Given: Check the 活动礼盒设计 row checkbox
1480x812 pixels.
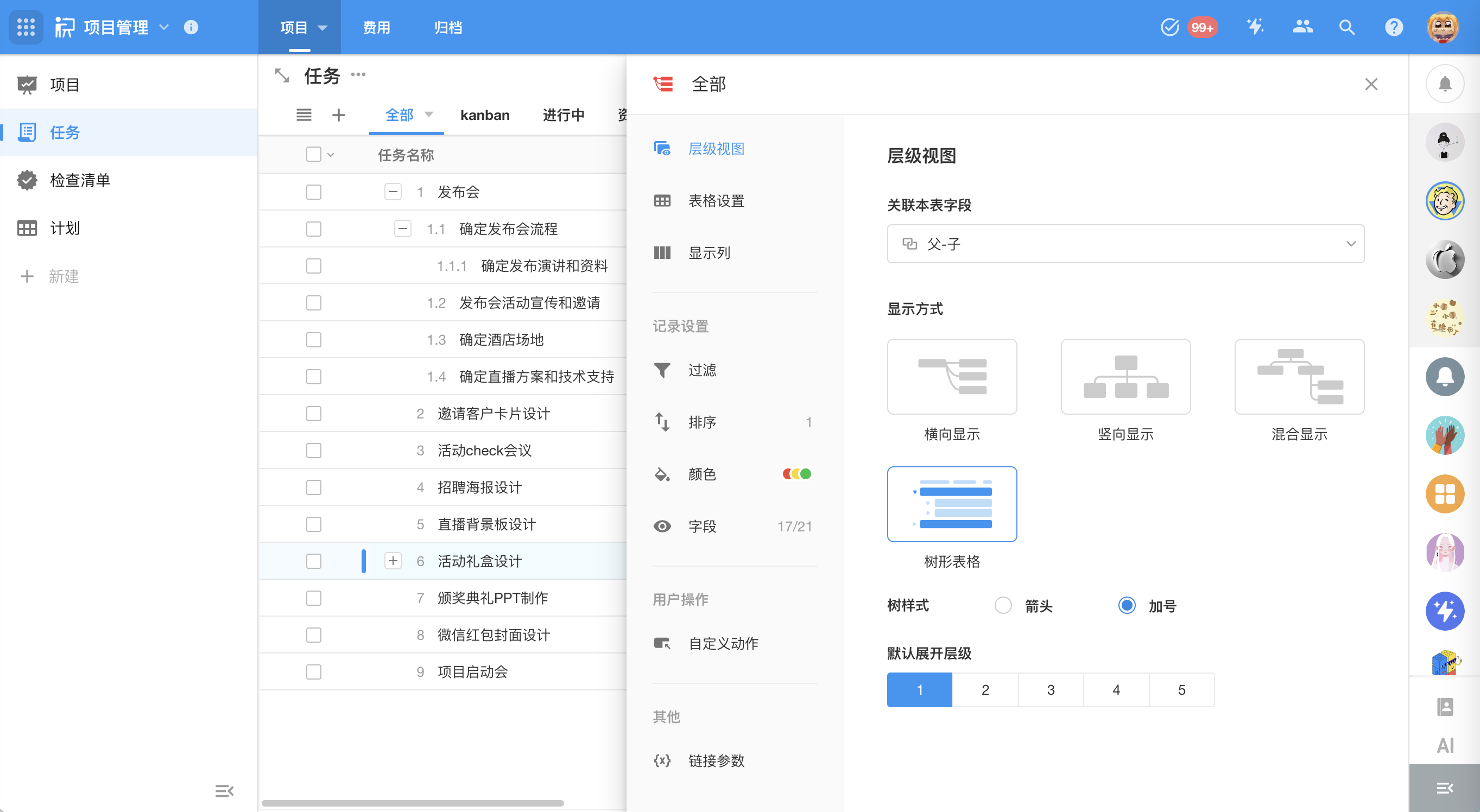Looking at the screenshot, I should pyautogui.click(x=313, y=561).
